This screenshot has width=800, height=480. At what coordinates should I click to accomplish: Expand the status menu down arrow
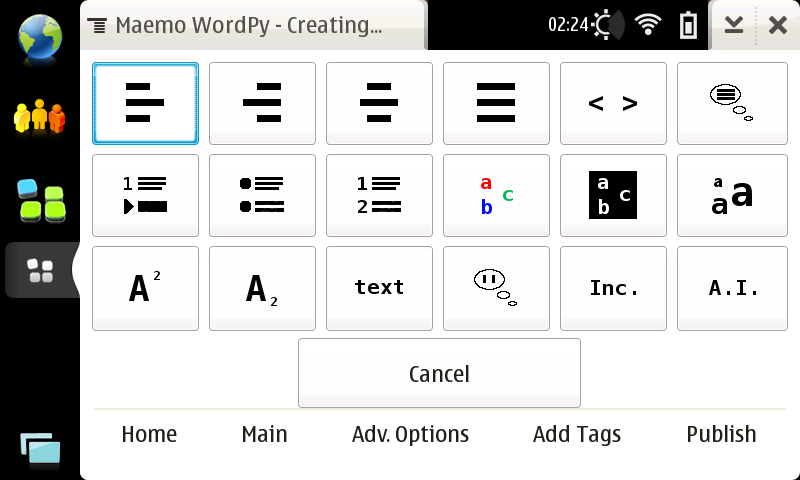734,25
